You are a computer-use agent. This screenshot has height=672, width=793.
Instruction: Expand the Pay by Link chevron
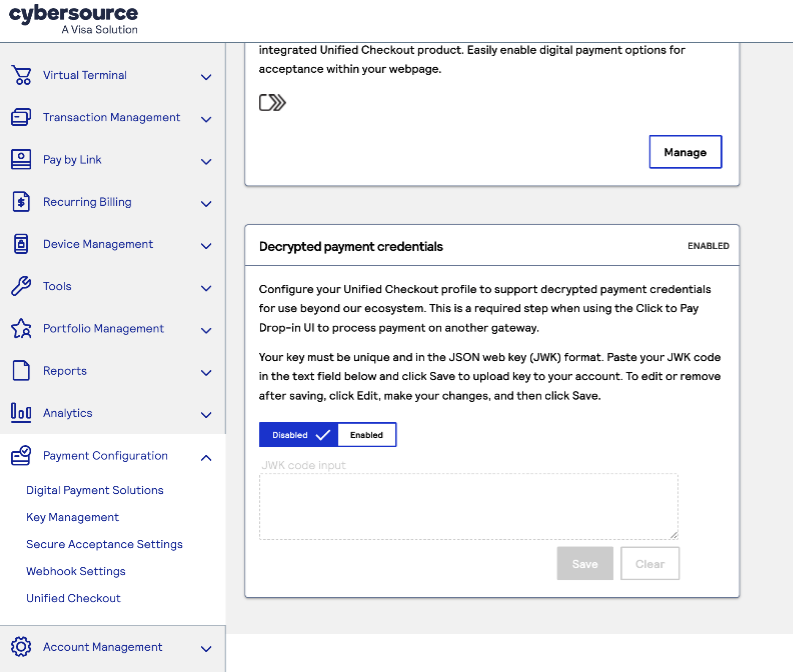pyautogui.click(x=206, y=161)
